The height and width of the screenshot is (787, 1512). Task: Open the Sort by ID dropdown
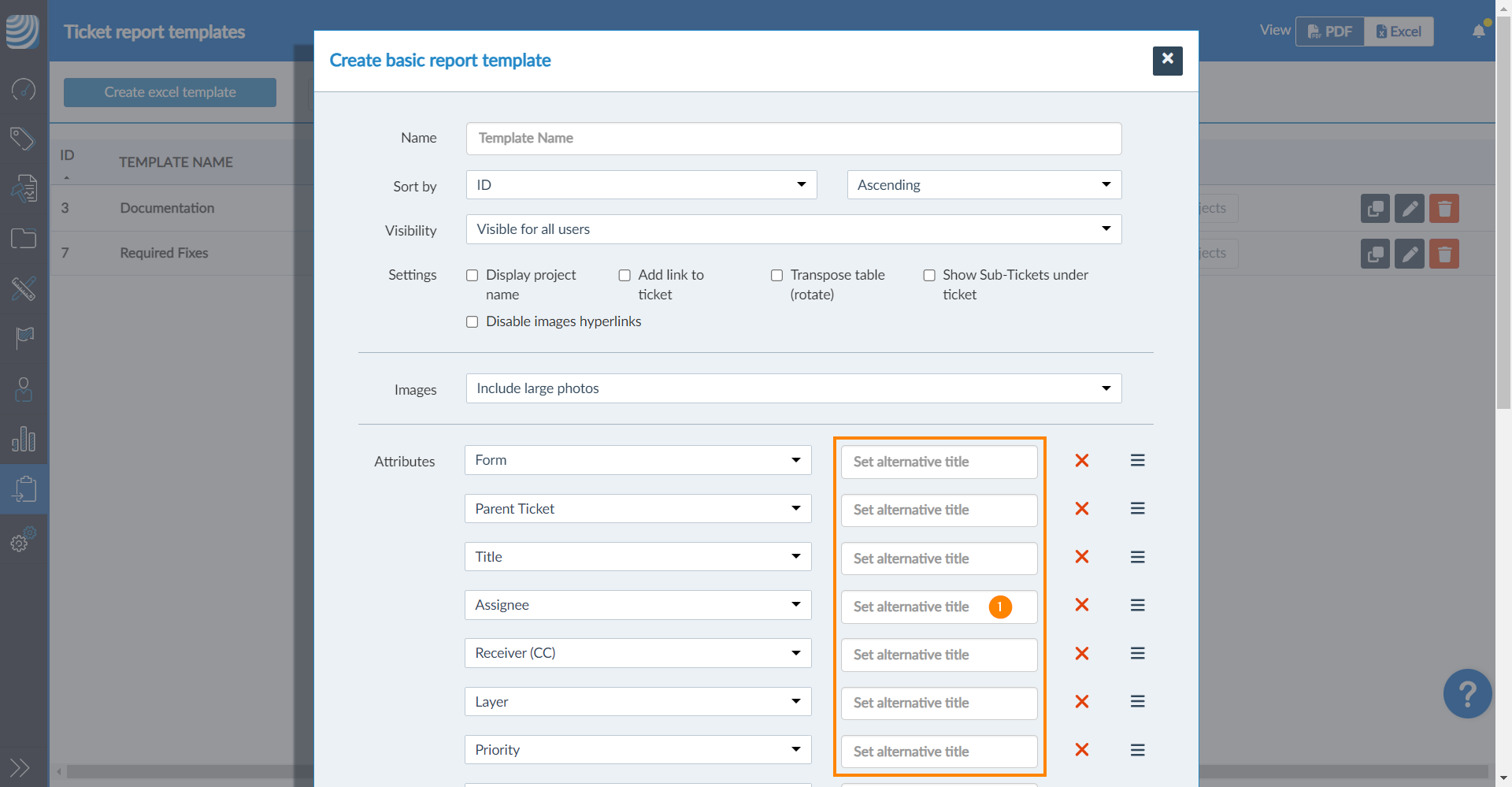click(x=641, y=185)
